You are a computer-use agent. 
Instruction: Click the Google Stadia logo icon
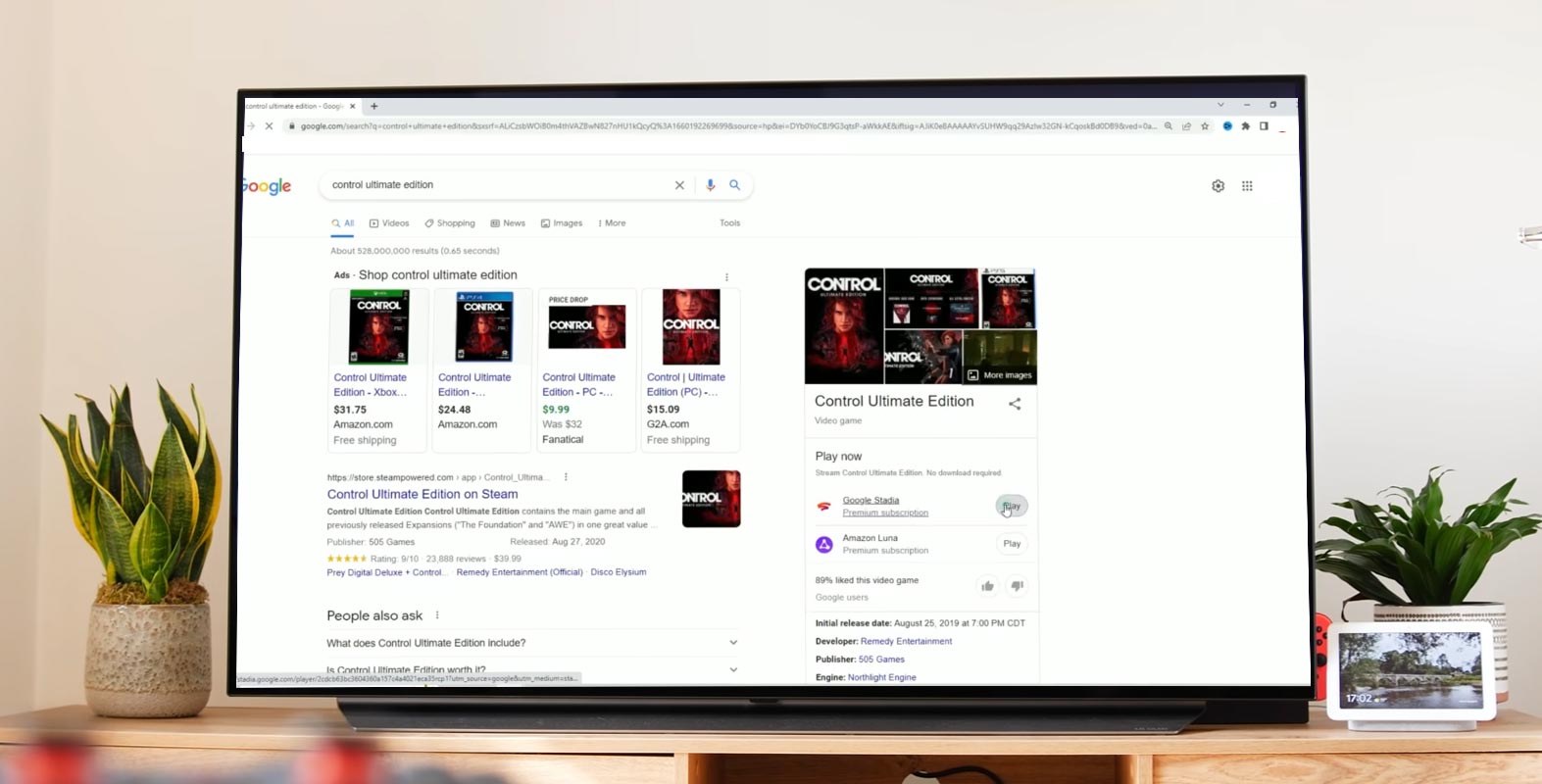(x=823, y=507)
